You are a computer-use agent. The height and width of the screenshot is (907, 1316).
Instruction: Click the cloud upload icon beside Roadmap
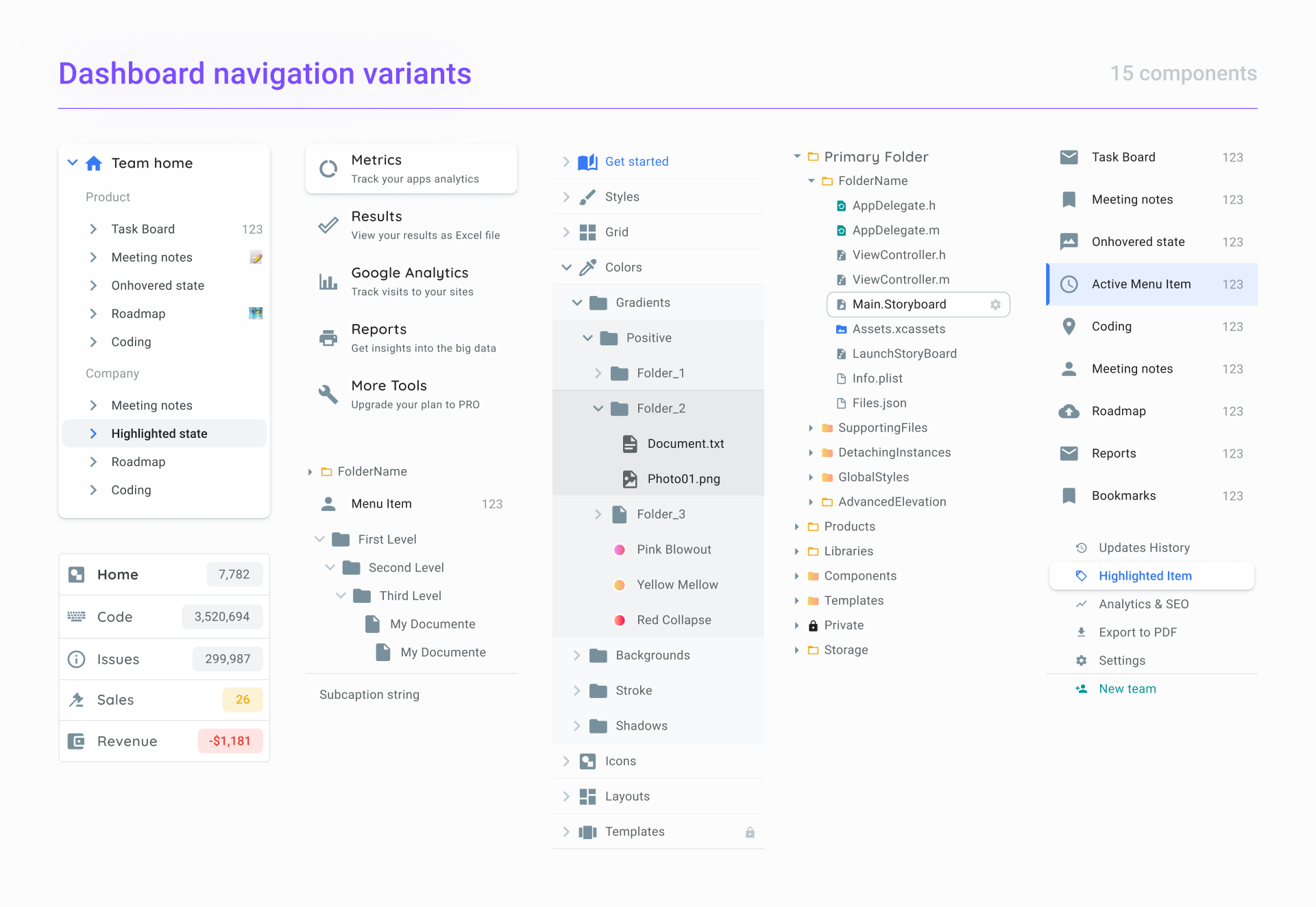click(1069, 411)
